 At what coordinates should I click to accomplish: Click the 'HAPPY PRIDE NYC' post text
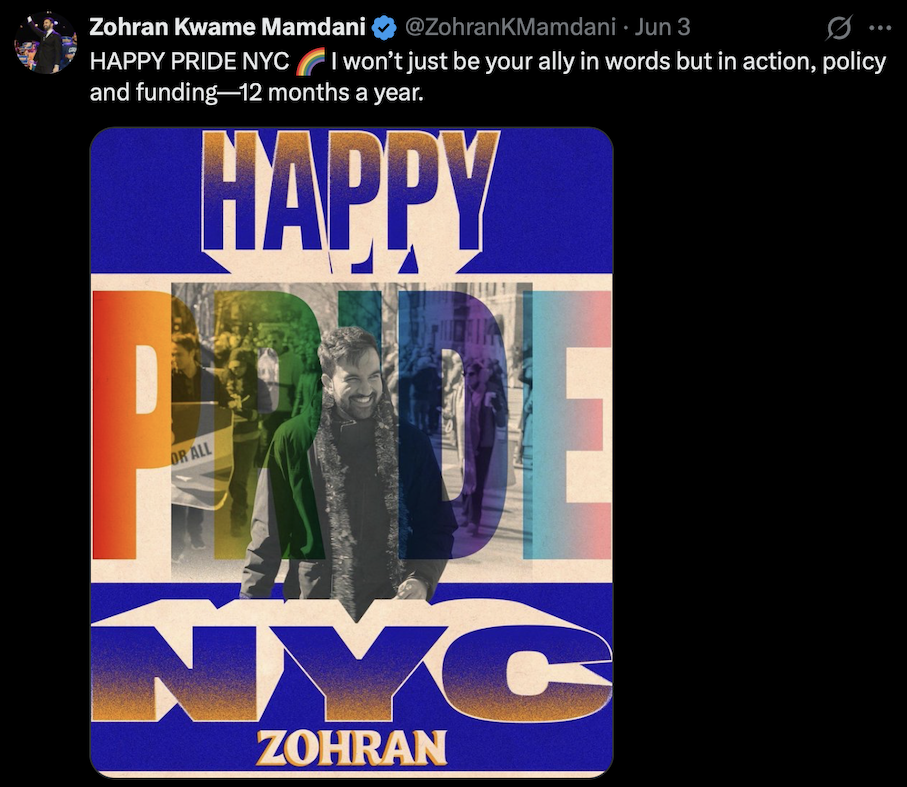point(190,61)
